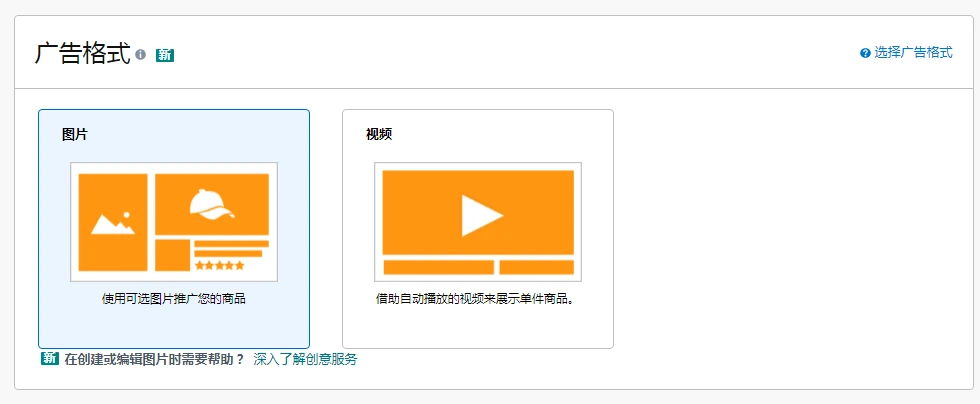This screenshot has height=404, width=980.
Task: Click the 使用可选图片推广您的商品 description text
Action: coord(174,298)
